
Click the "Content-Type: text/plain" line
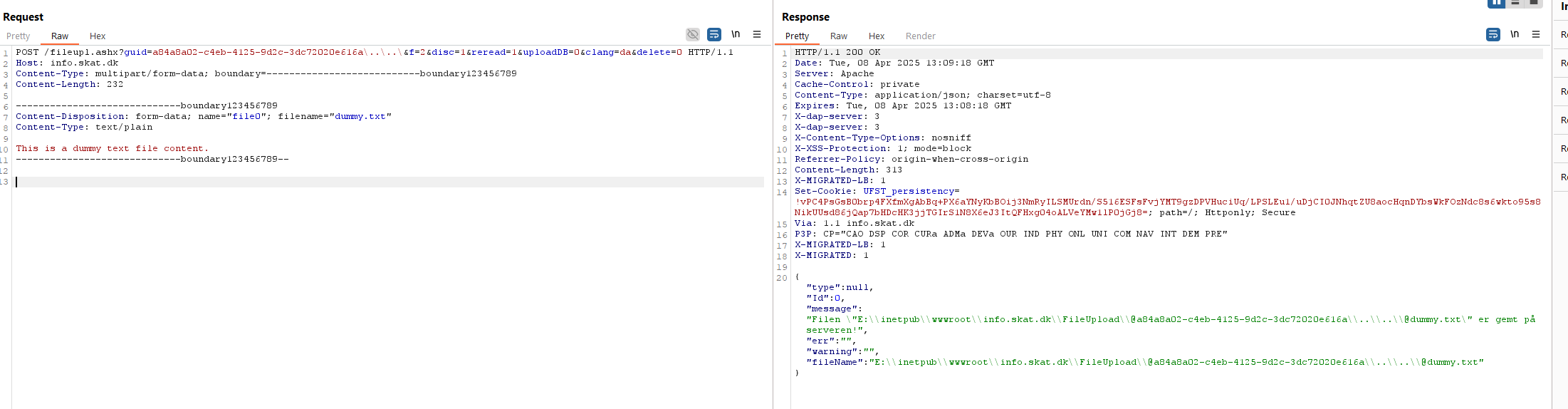click(84, 127)
